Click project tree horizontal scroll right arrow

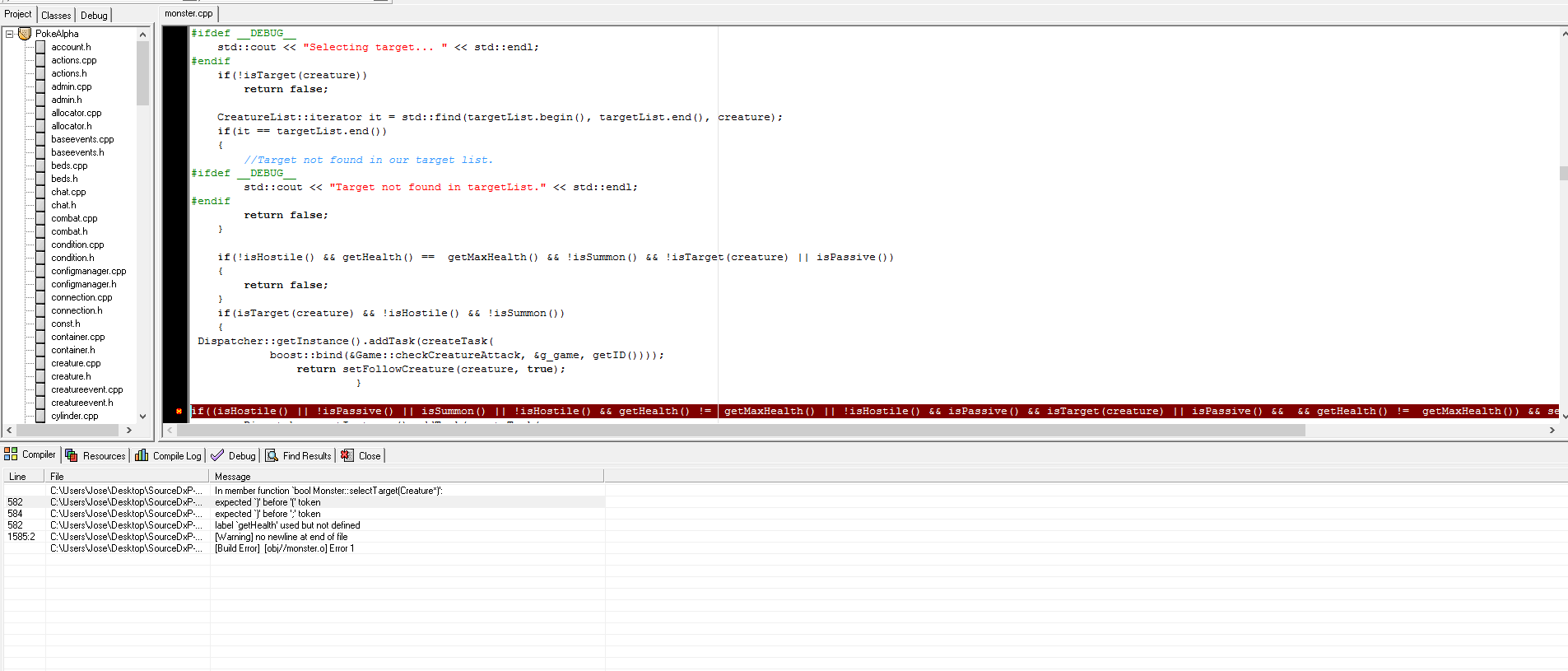click(x=129, y=430)
